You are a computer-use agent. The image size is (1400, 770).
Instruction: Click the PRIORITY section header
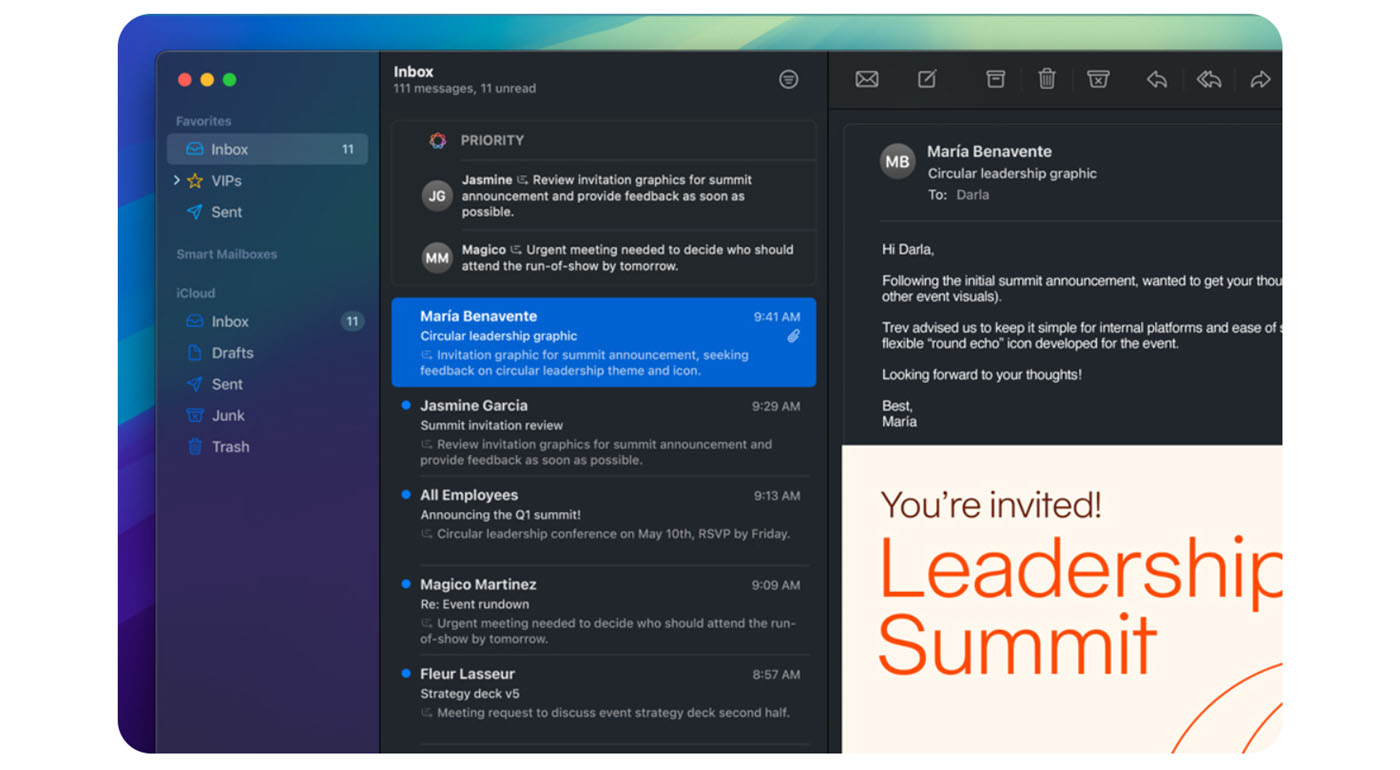[x=492, y=141]
